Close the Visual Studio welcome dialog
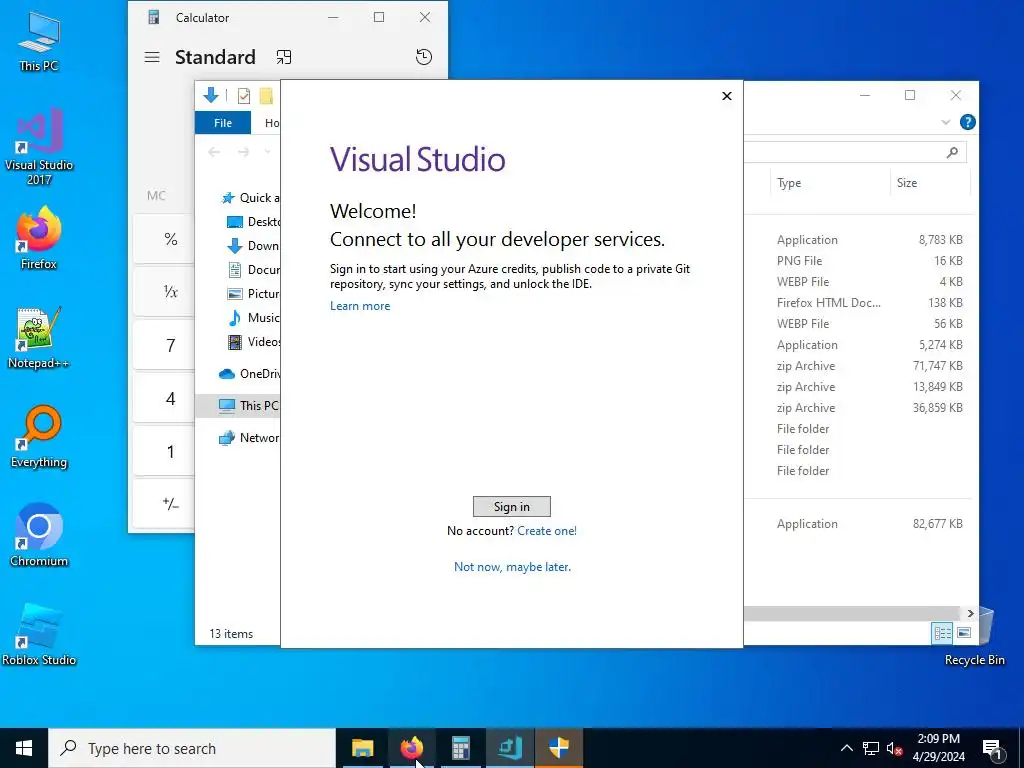 727,96
